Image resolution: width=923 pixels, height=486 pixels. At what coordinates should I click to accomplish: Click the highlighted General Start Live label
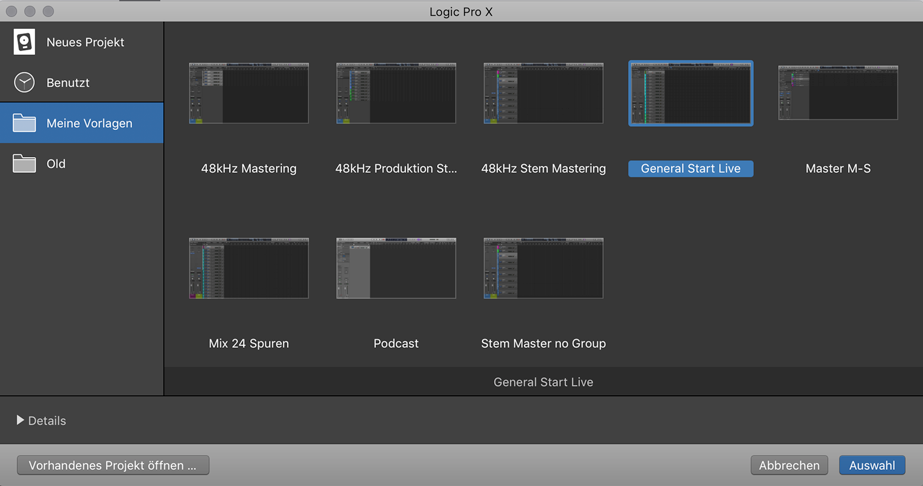click(690, 169)
